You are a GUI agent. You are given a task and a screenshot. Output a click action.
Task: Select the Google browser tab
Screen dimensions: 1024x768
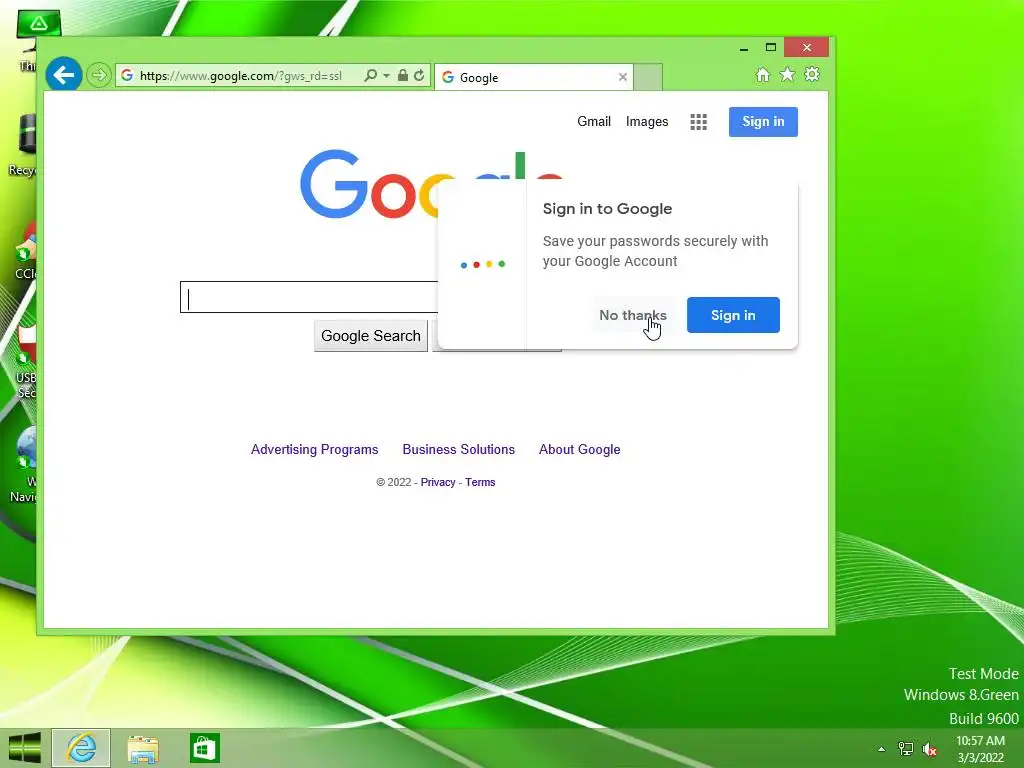coord(534,77)
